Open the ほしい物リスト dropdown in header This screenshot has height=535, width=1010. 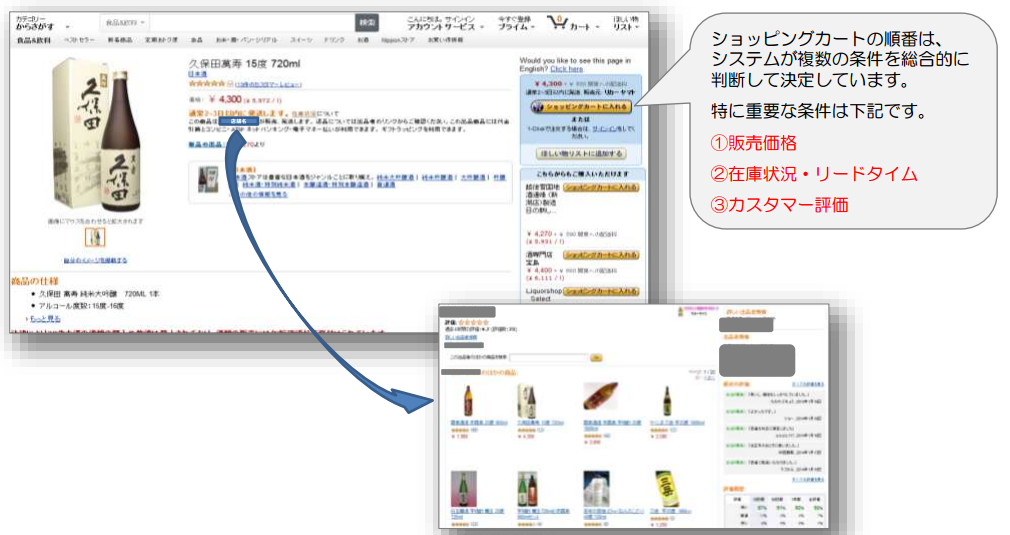coord(625,23)
